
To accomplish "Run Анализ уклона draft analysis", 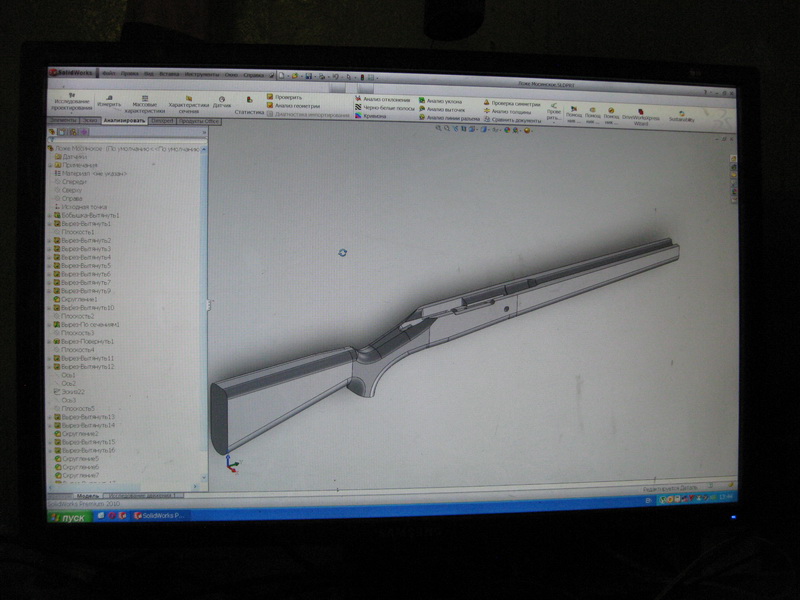I will (x=440, y=101).
